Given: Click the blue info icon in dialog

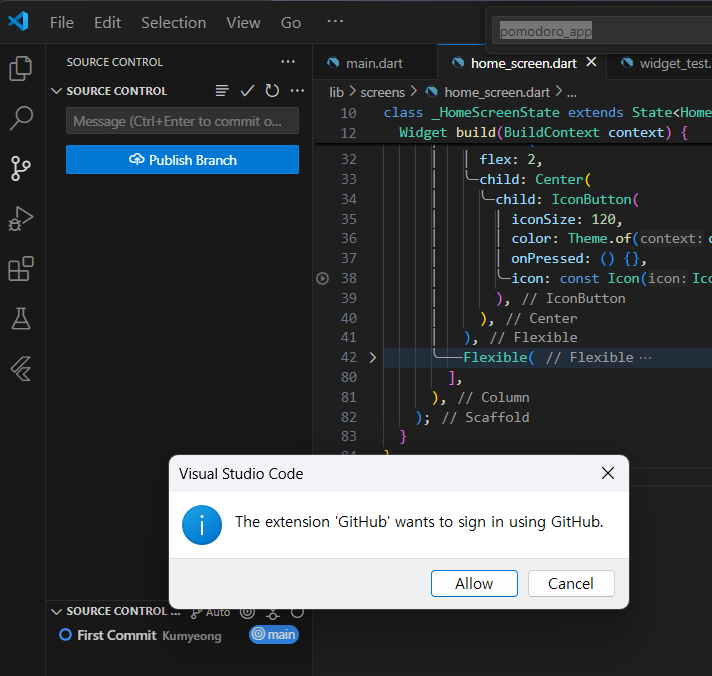Looking at the screenshot, I should [202, 525].
